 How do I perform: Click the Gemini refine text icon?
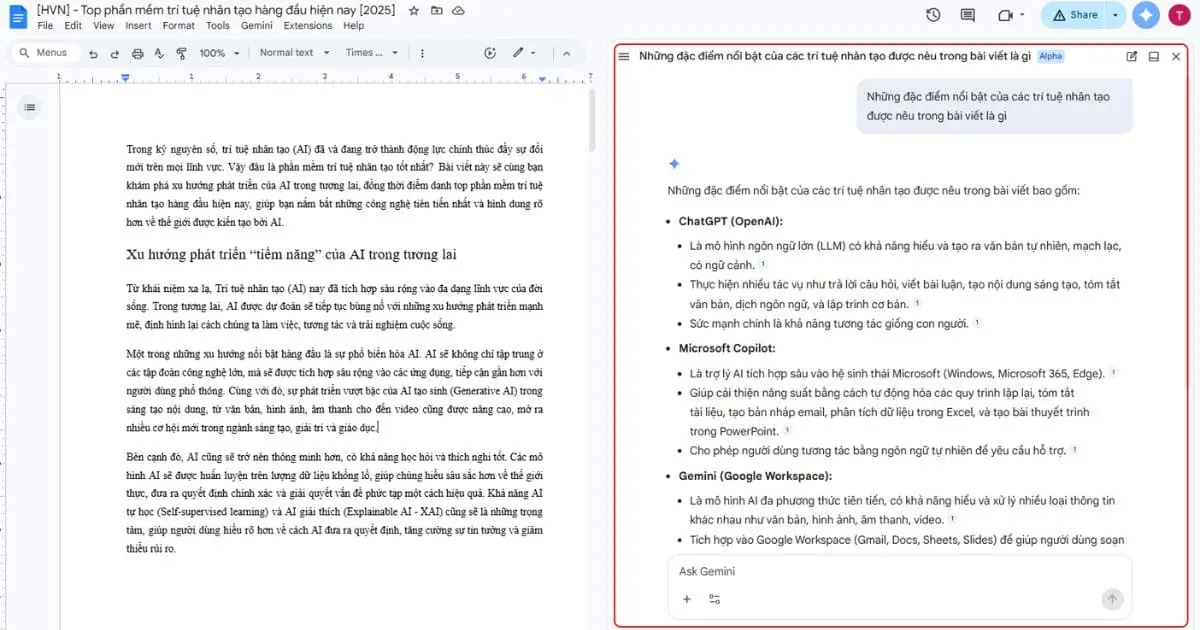(x=489, y=53)
